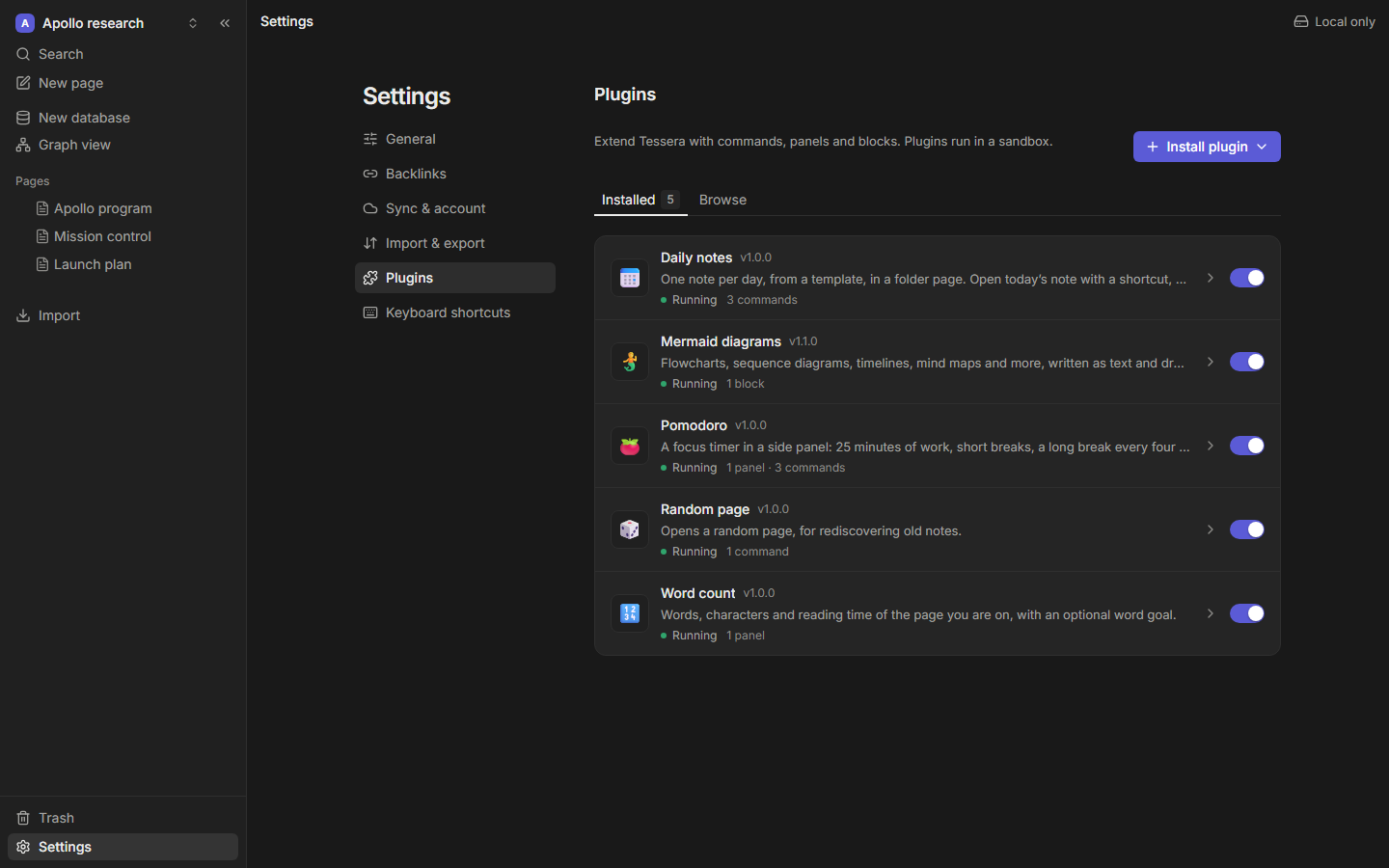The image size is (1389, 868).
Task: Click the Mermaid diagrams plugin icon
Action: click(x=630, y=362)
